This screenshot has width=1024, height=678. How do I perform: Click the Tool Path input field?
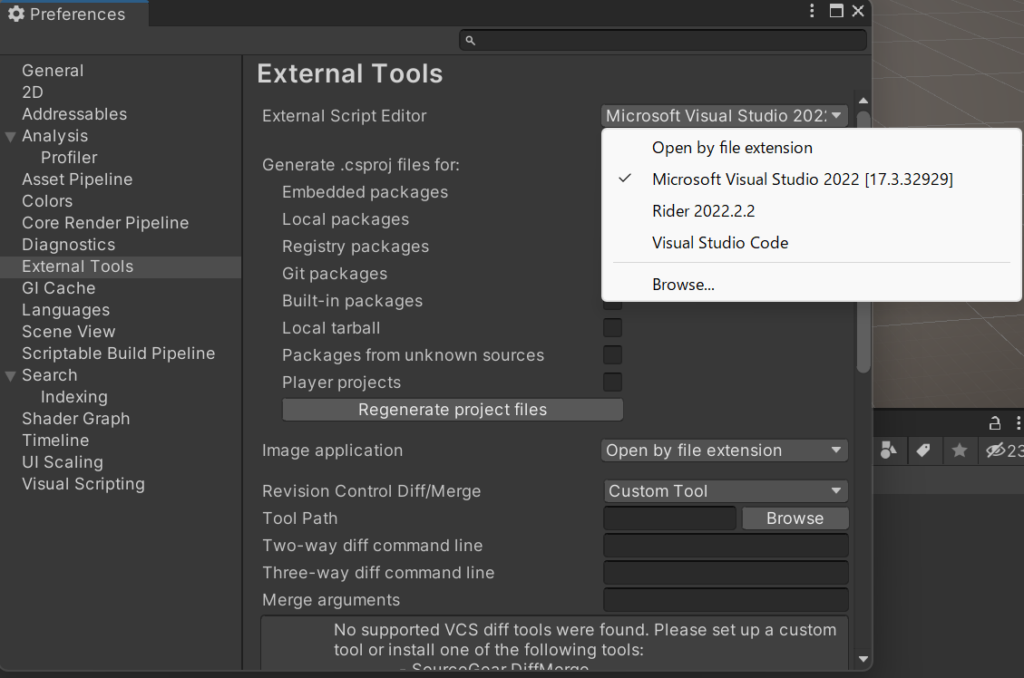point(669,518)
